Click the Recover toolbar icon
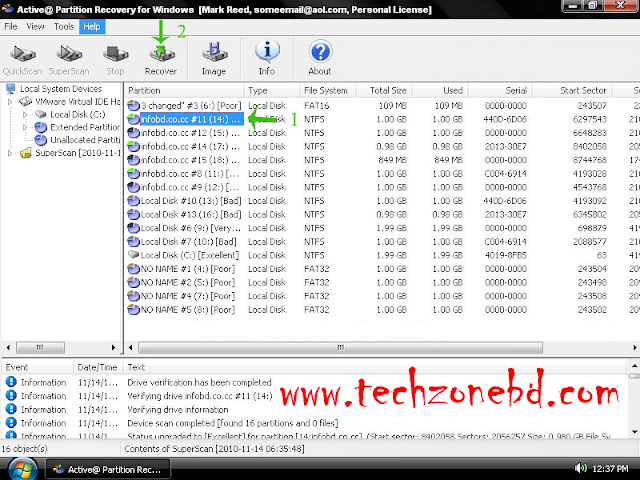640x480 pixels. (162, 54)
